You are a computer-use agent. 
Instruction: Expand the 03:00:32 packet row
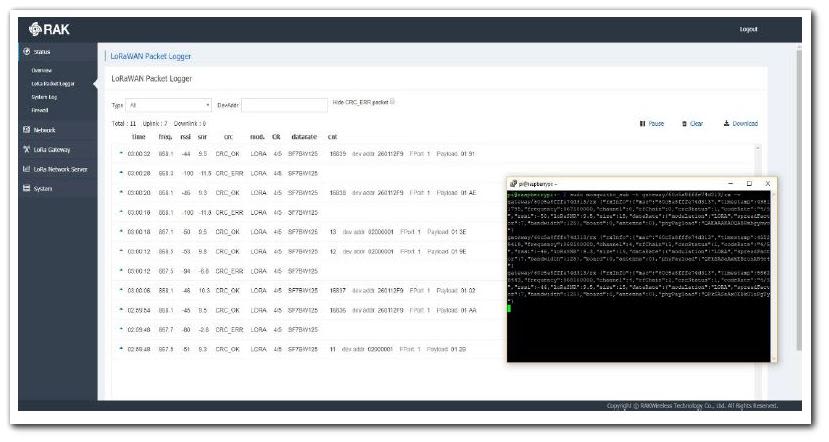point(121,153)
